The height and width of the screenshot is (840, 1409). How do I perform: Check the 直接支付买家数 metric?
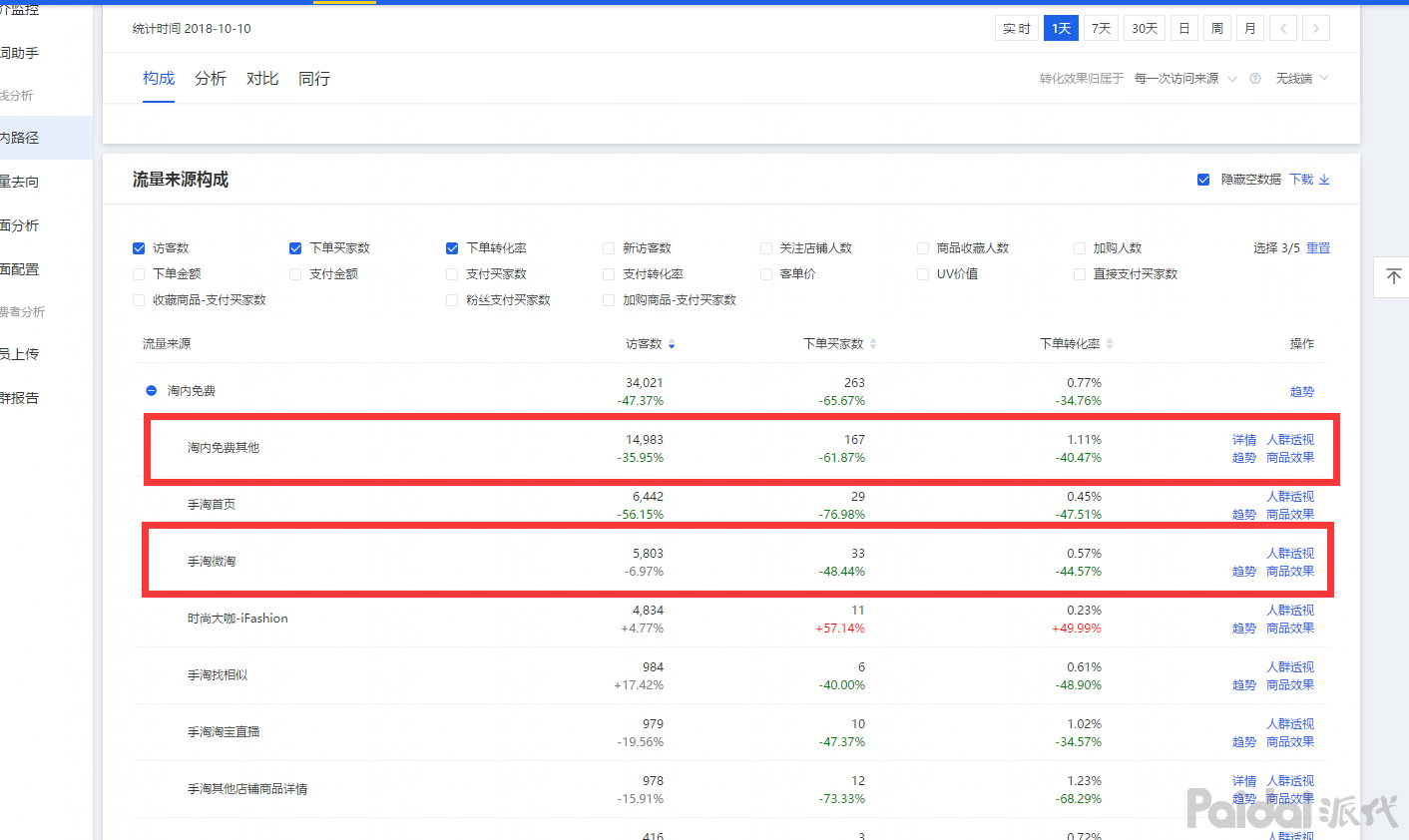coord(1080,274)
